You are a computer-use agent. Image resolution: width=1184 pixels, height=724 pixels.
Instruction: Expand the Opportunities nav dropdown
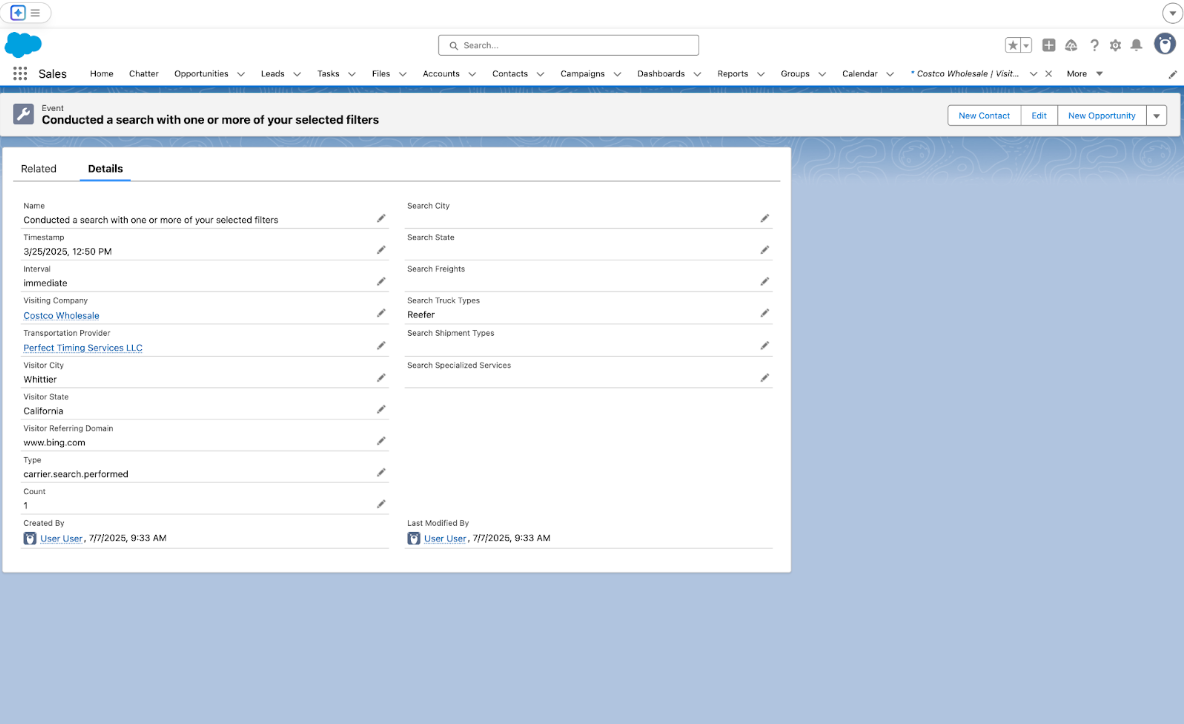point(241,74)
